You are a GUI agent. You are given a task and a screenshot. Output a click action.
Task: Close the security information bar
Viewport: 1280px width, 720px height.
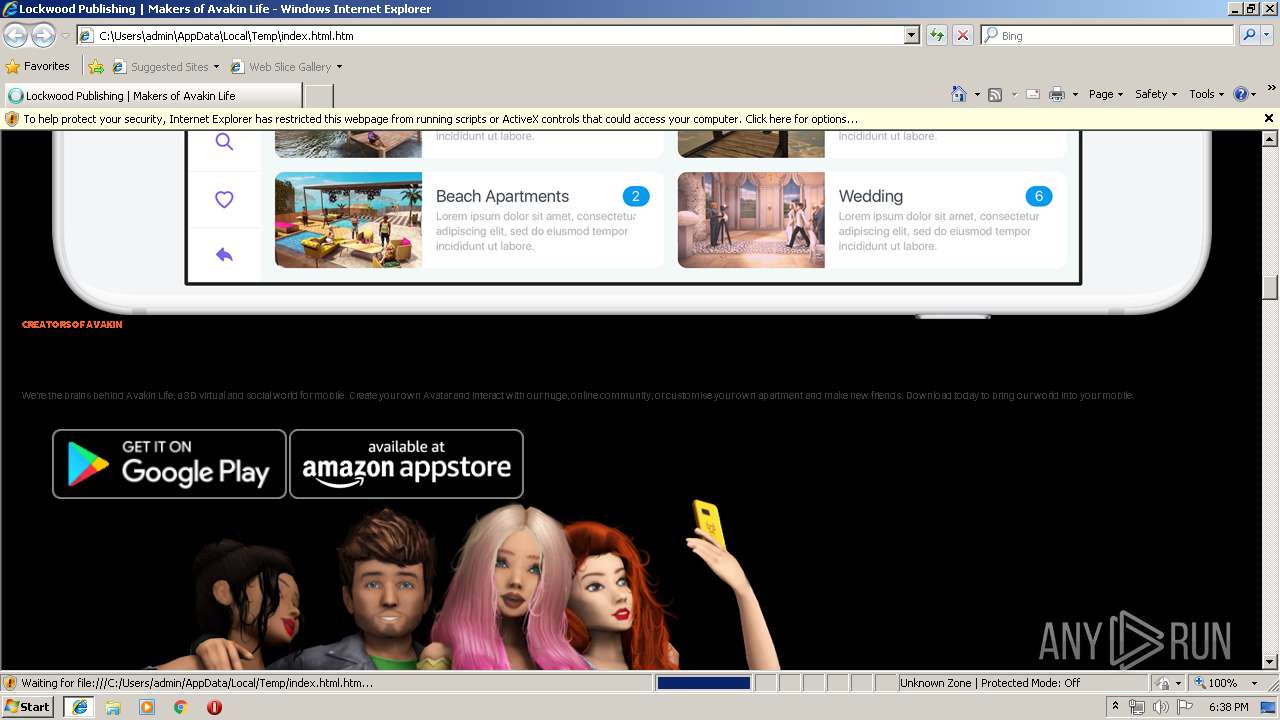click(1269, 118)
